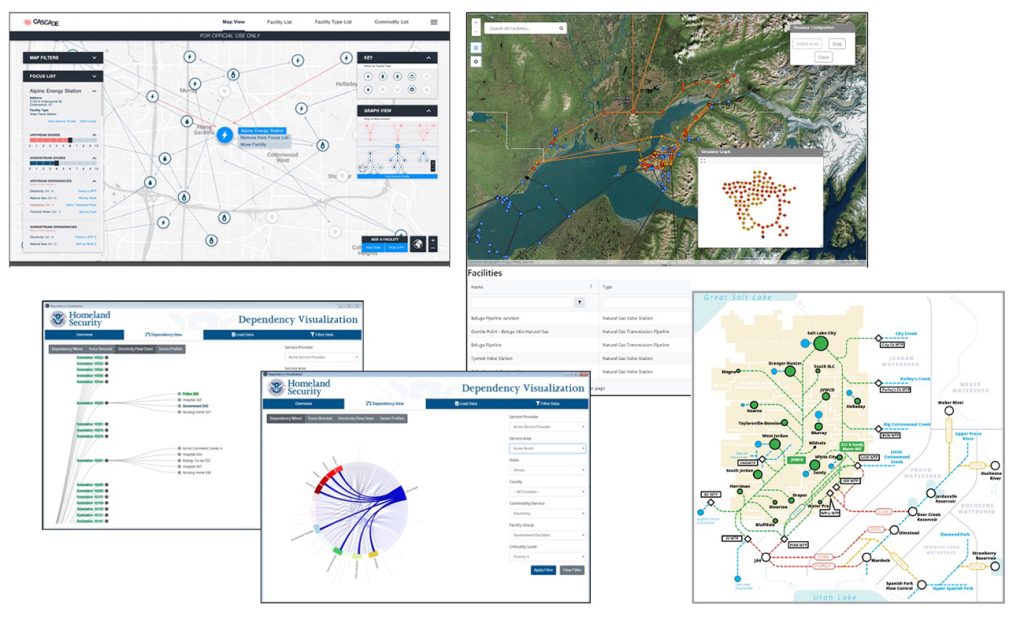Open the Facility Group dropdown
The height and width of the screenshot is (627, 1024).
547,535
